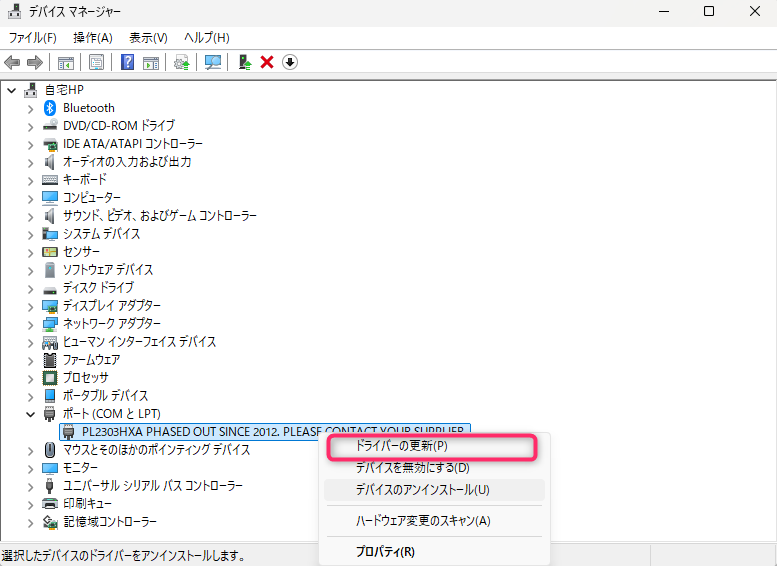Click the firmware chip icon beside ファームウェア
Image resolution: width=777 pixels, height=566 pixels.
50,360
